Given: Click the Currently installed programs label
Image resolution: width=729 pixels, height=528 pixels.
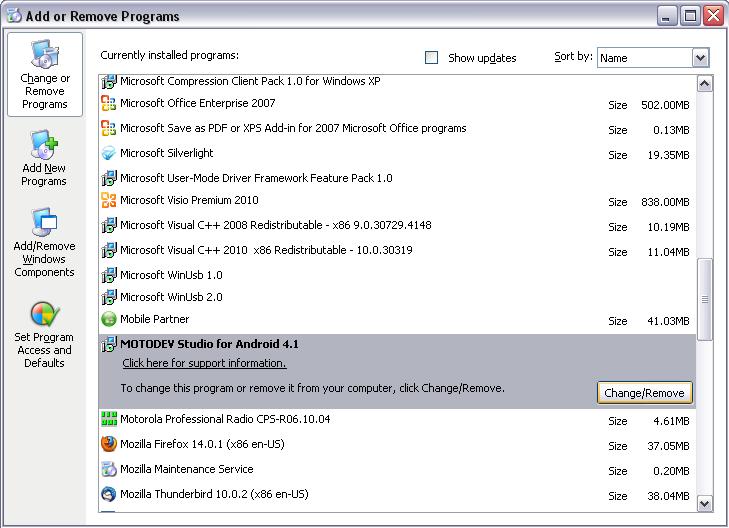Looking at the screenshot, I should [170, 55].
